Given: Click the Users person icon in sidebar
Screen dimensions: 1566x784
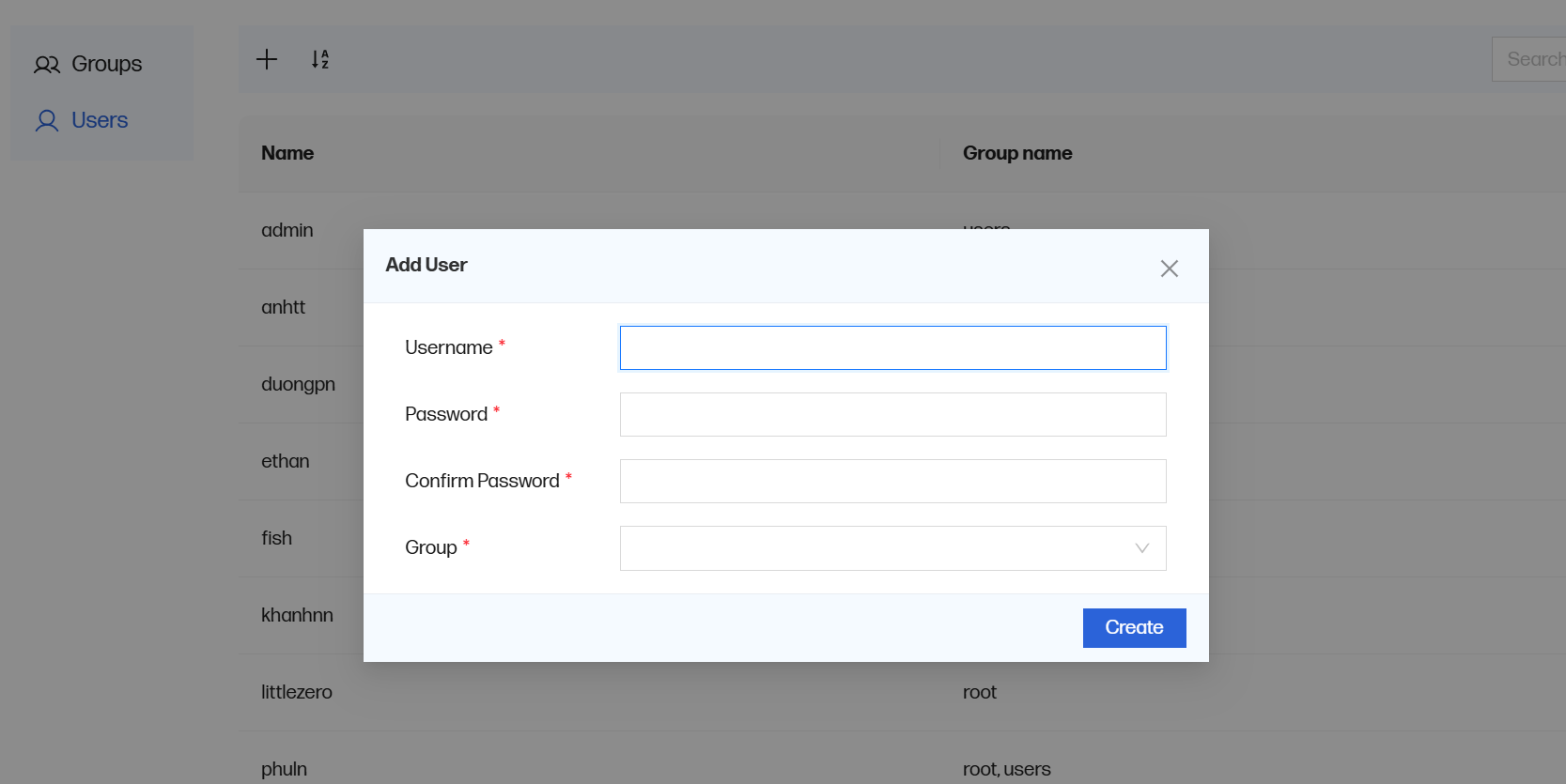Looking at the screenshot, I should [x=47, y=121].
